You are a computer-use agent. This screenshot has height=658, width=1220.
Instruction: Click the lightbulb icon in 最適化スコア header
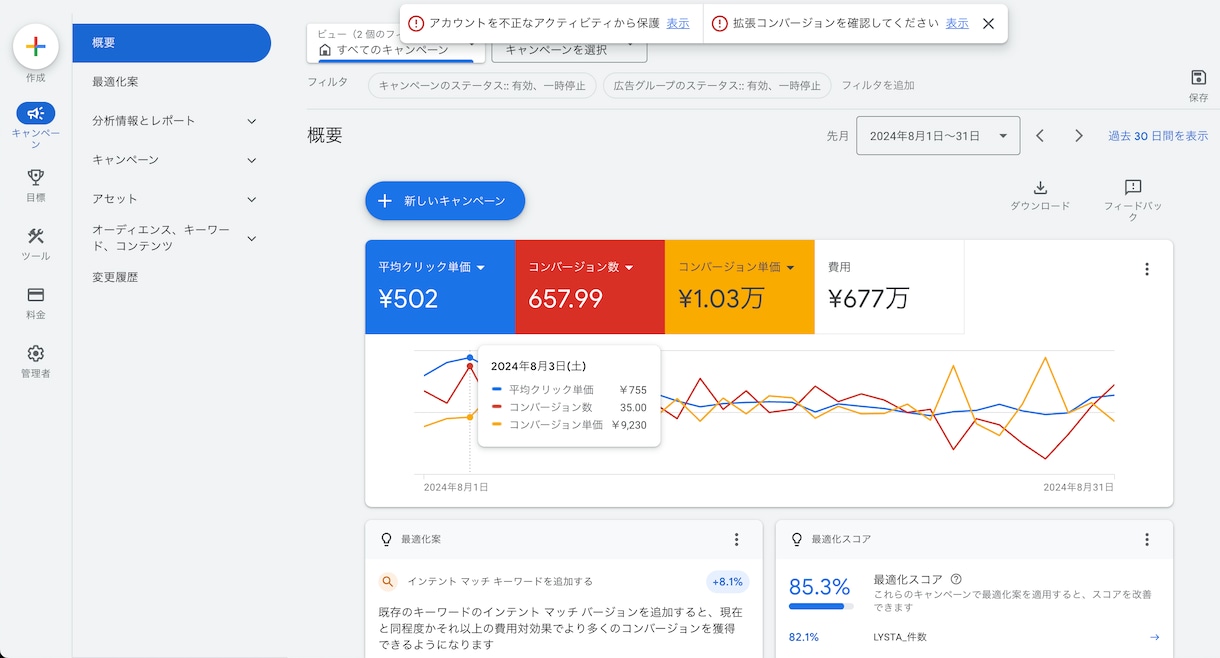(x=797, y=539)
